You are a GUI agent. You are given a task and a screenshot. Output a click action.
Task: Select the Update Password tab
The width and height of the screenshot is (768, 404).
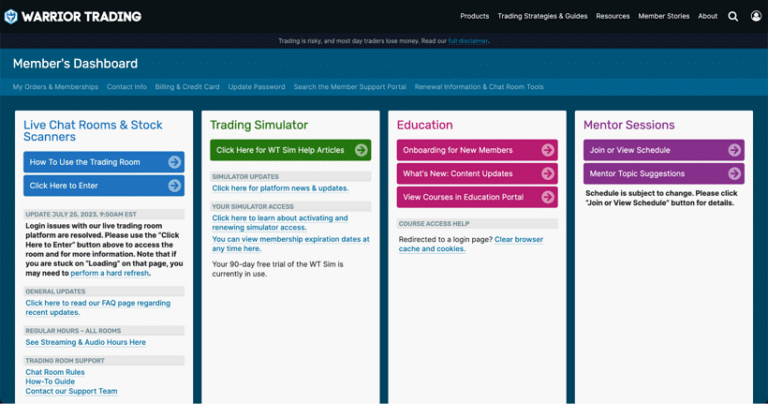256,87
